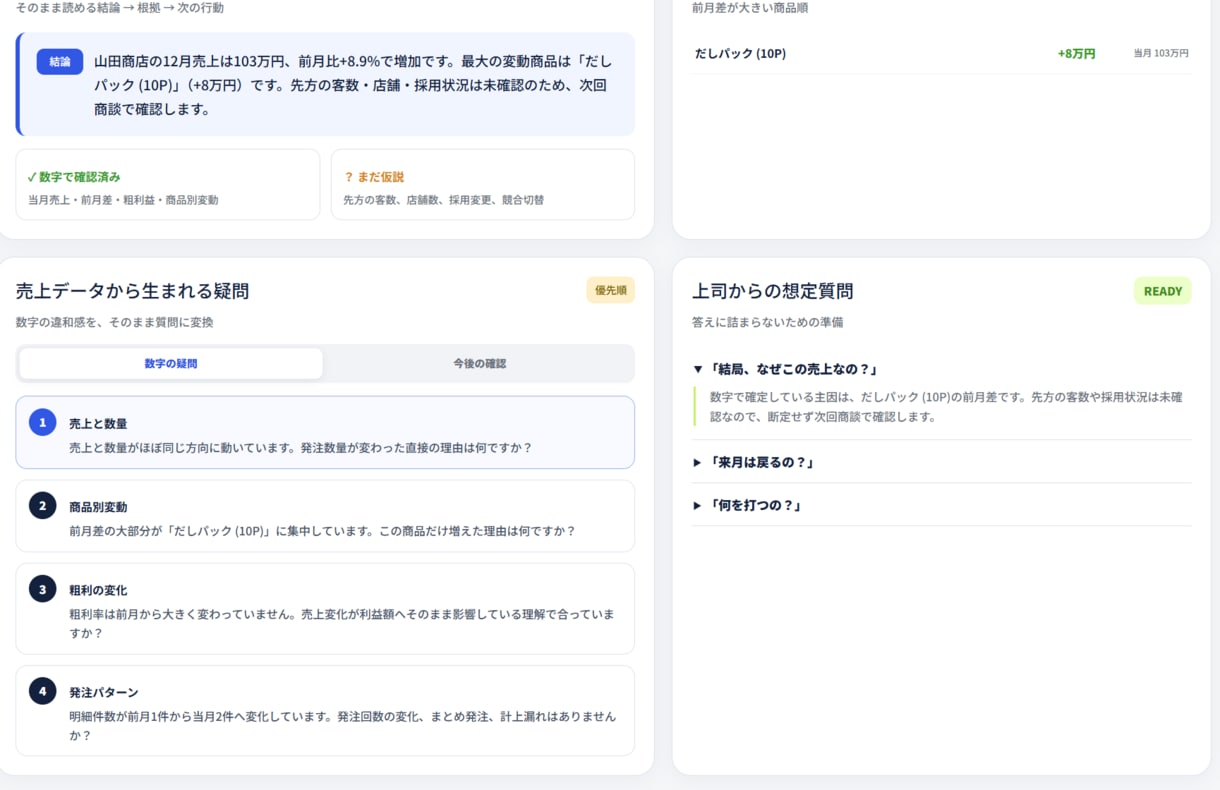Open the まだ仮説 card
This screenshot has height=790, width=1220.
point(483,185)
